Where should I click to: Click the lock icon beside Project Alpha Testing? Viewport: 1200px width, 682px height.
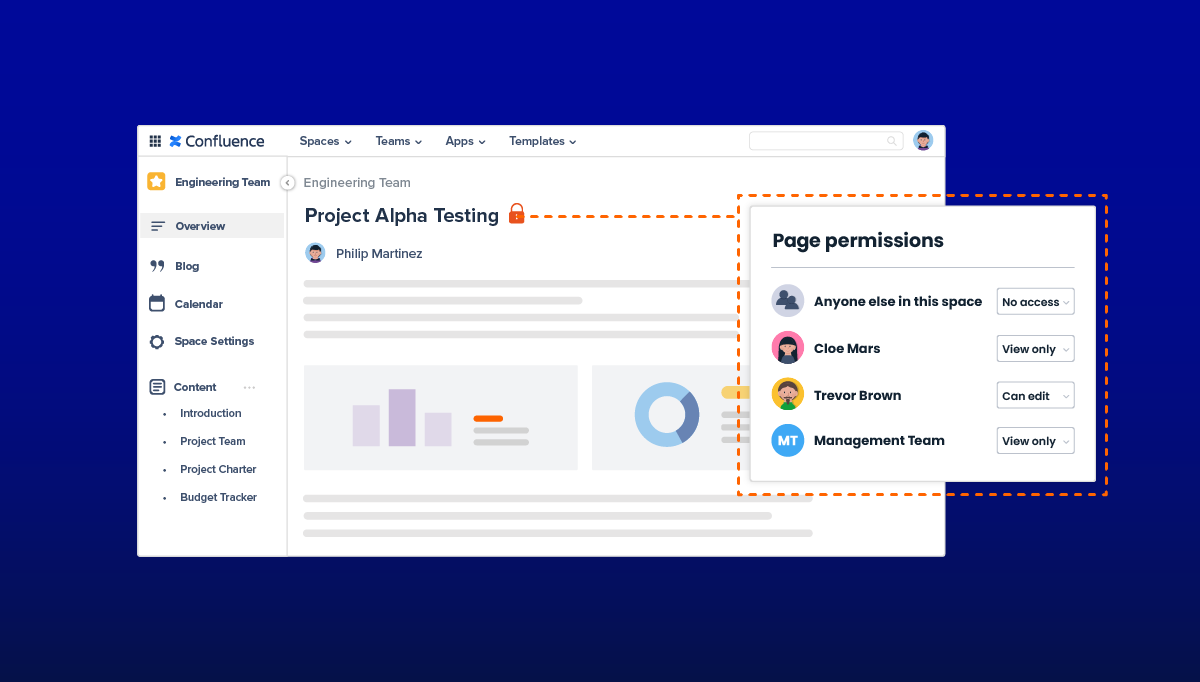pos(517,214)
